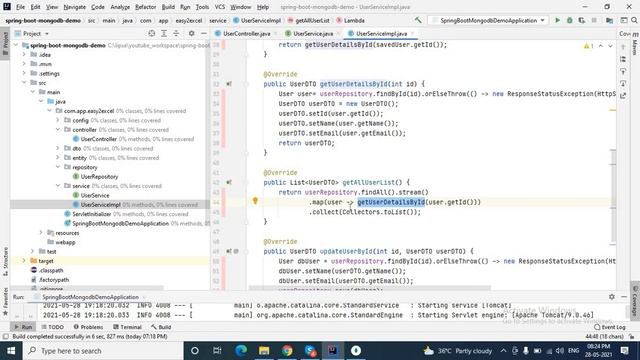The width and height of the screenshot is (640, 360).
Task: Select UserRepository in project tree
Action: 99,176
